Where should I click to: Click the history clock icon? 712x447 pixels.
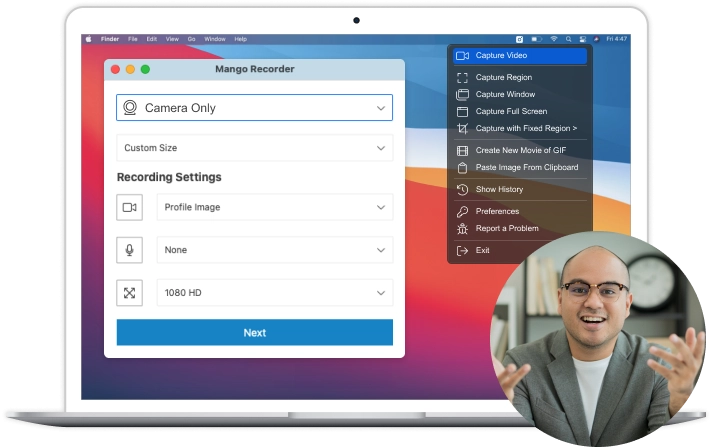click(462, 189)
